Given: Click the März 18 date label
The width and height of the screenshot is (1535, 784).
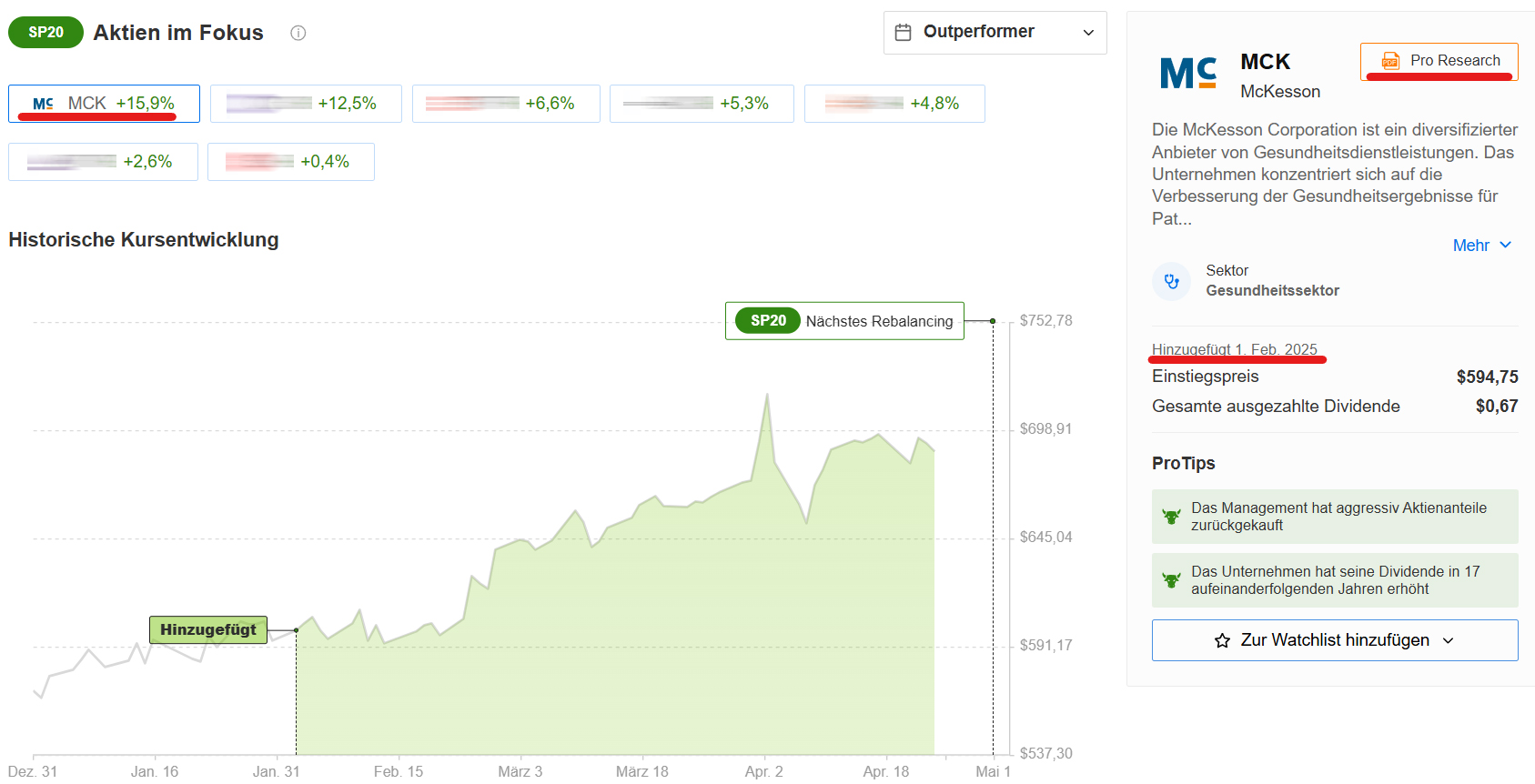Looking at the screenshot, I should [641, 771].
